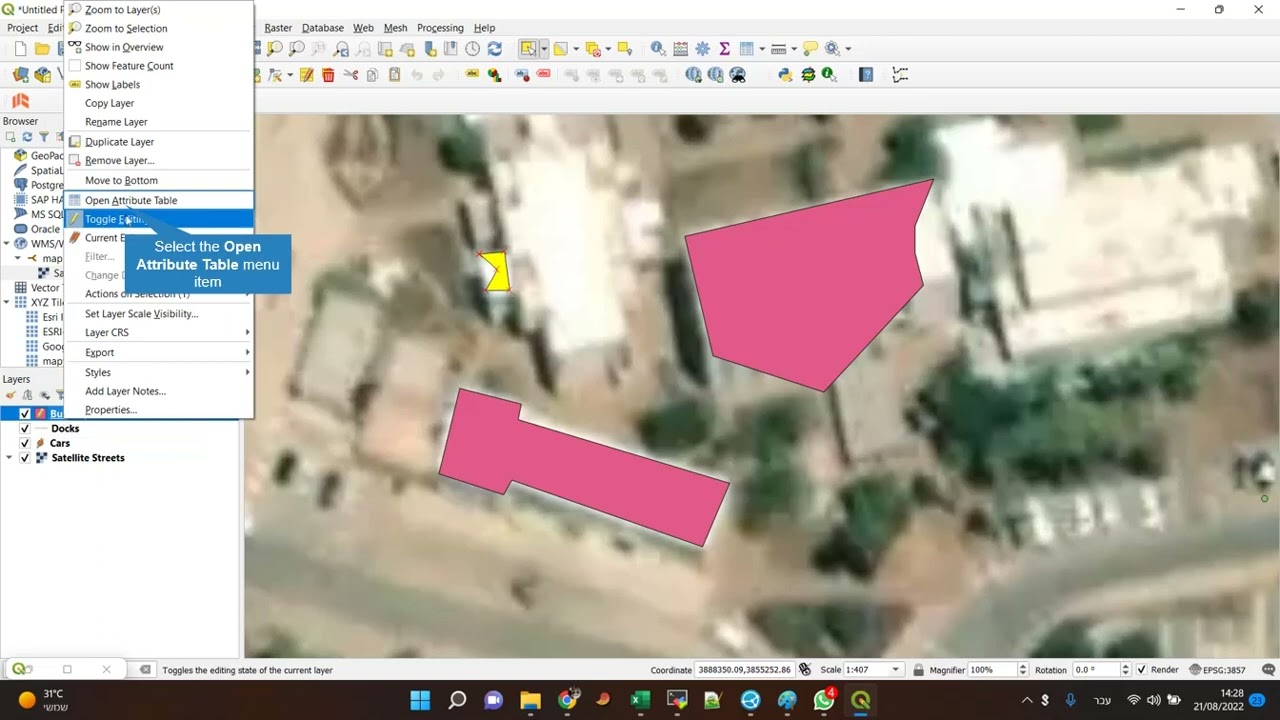Open the Export submenu
Viewport: 1280px width, 720px height.
158,353
